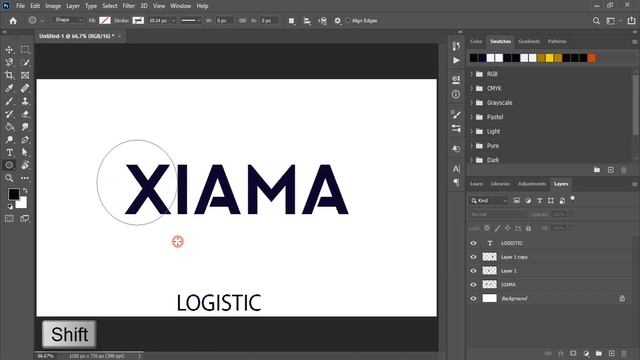Swap foreground and background colors

(25, 191)
